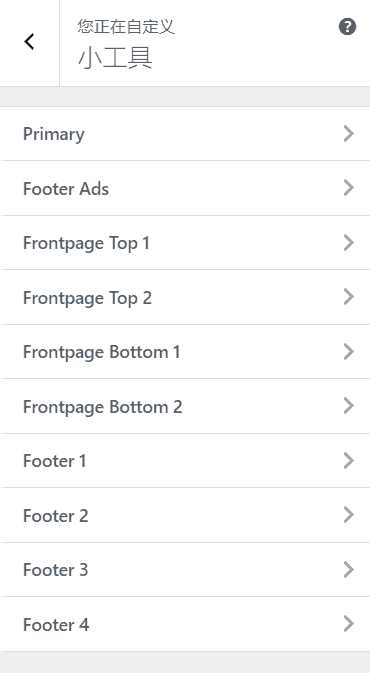Expand the Footer 1 chevron

[x=349, y=461]
